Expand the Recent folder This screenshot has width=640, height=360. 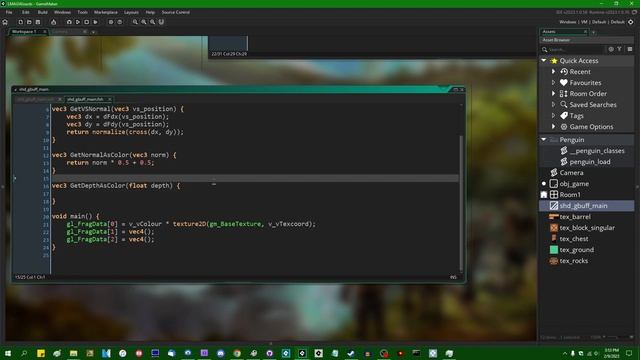point(553,71)
